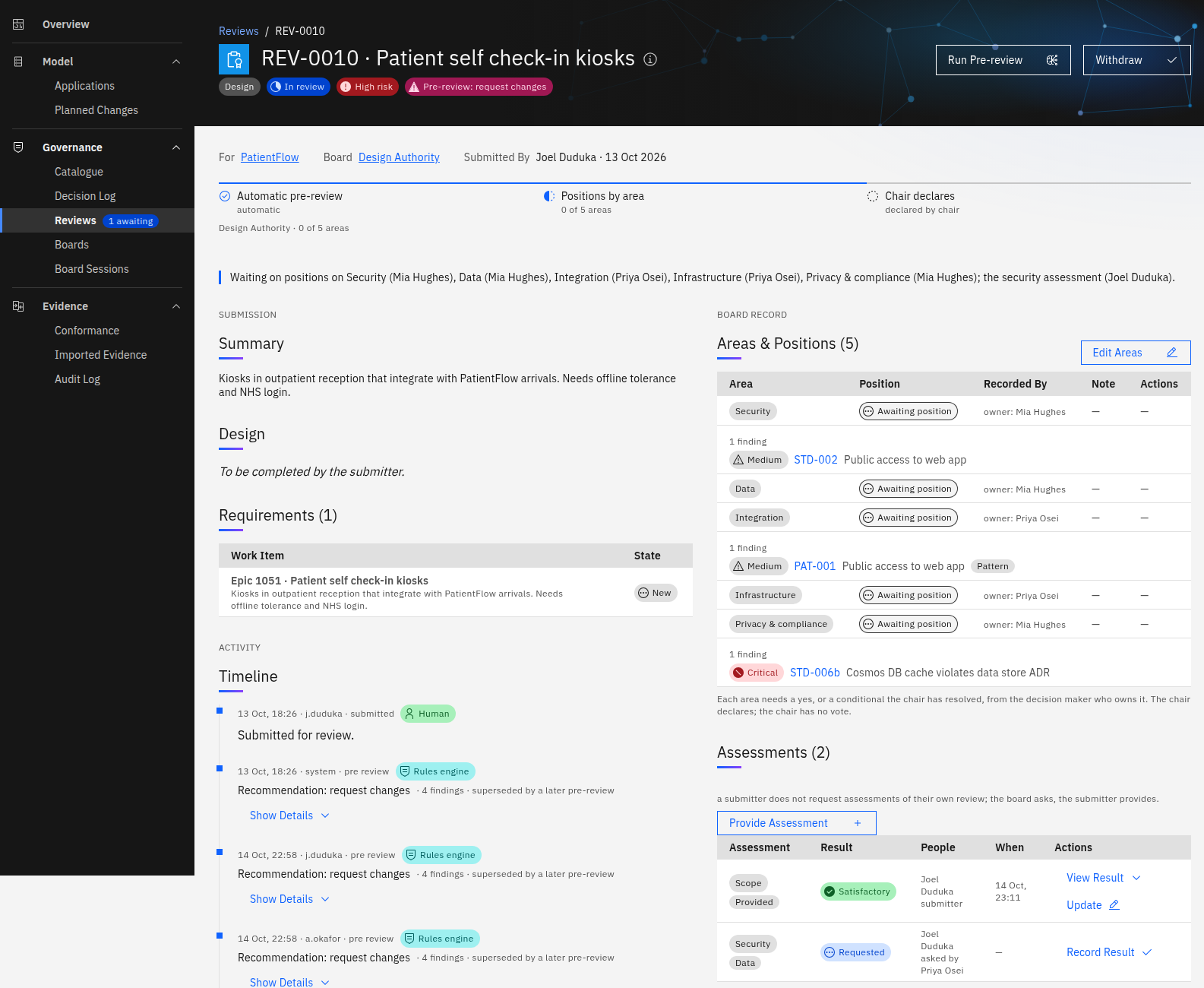Expand View Result for Scope assessment
Image resolution: width=1204 pixels, height=988 pixels.
[x=1104, y=878]
